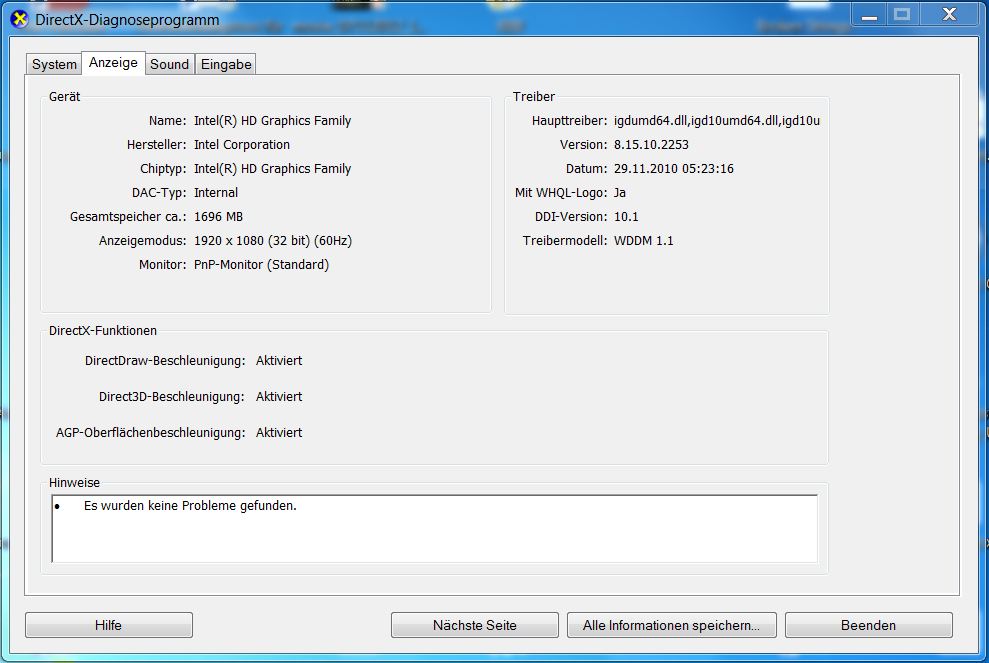Click the Beenden button
The height and width of the screenshot is (663, 989).
(869, 625)
